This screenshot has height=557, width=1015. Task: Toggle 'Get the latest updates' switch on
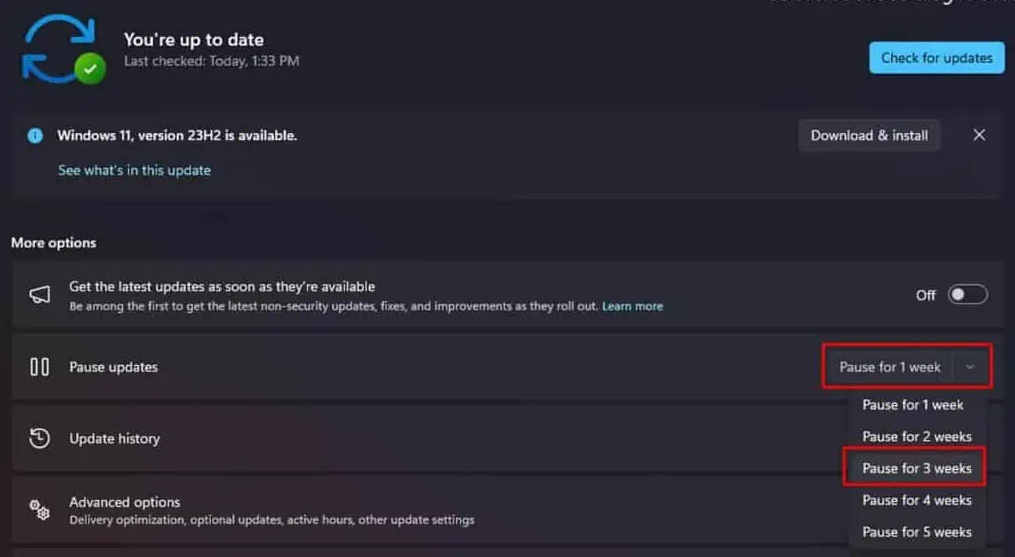[968, 295]
